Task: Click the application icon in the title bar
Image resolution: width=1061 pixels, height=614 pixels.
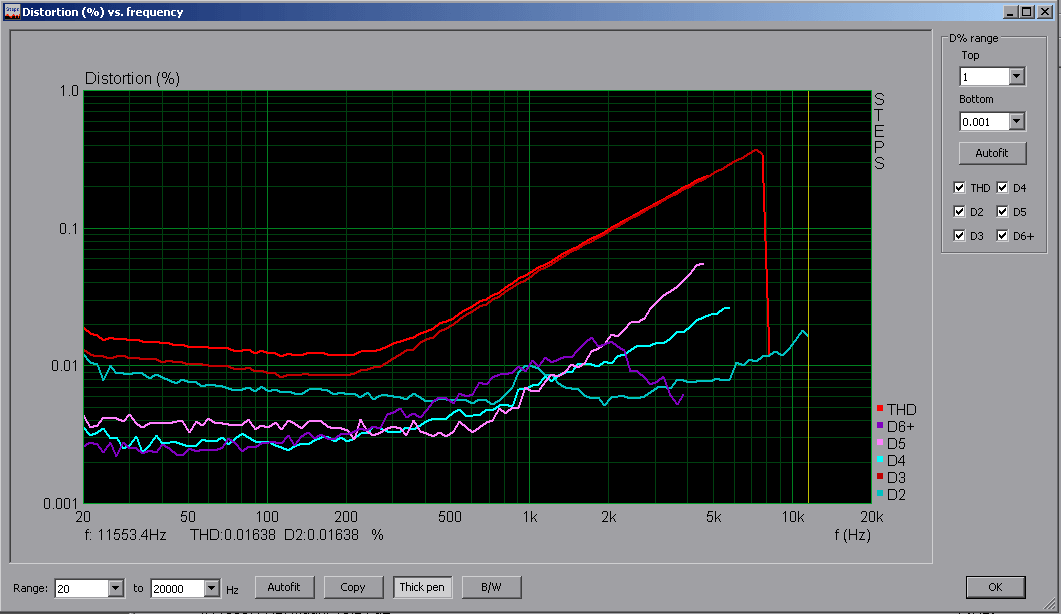Action: click(x=12, y=11)
